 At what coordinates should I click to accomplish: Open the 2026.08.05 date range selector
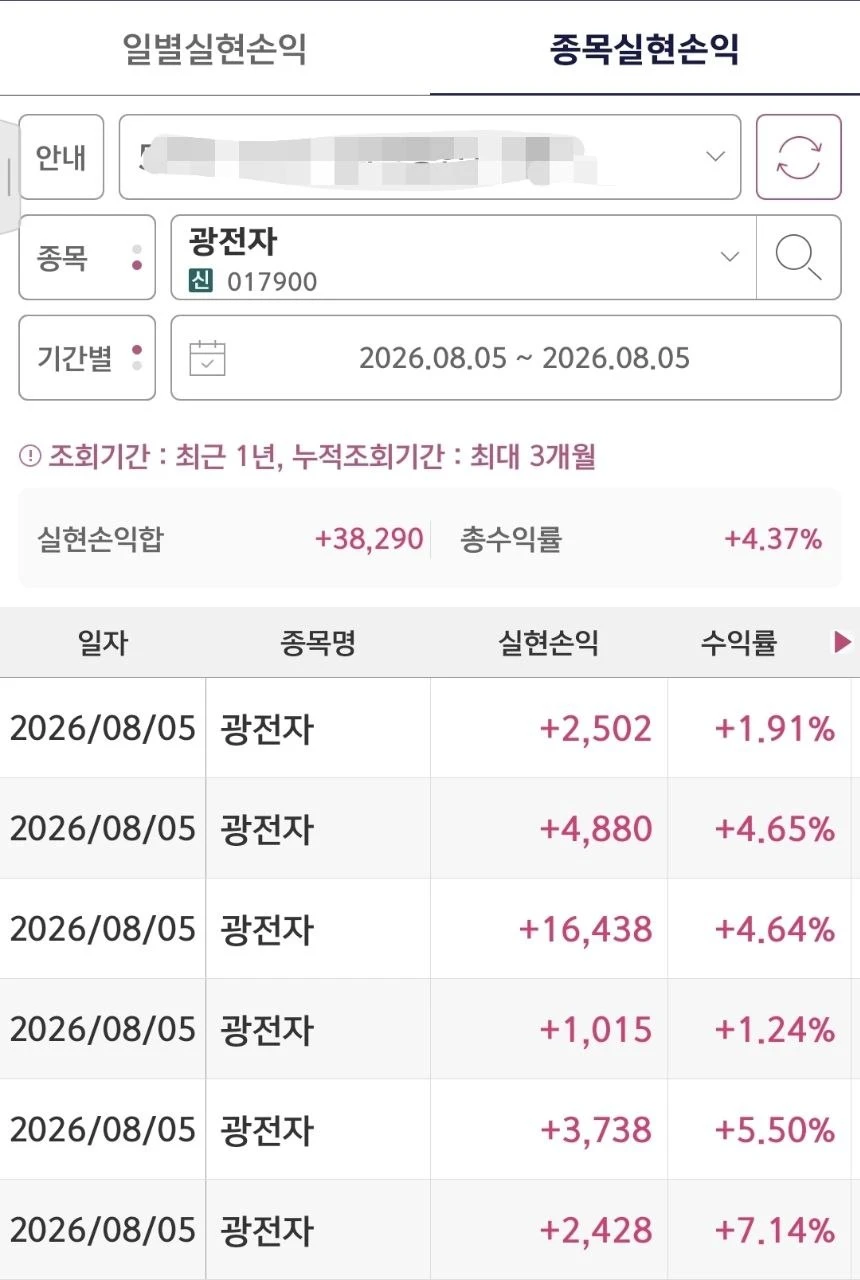pyautogui.click(x=506, y=358)
